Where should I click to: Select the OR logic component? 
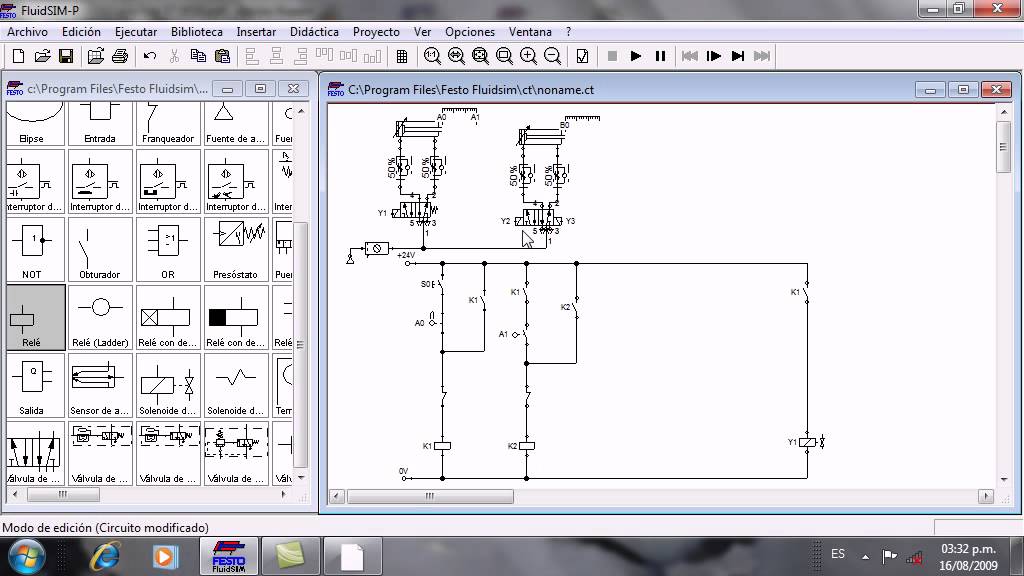[x=168, y=249]
